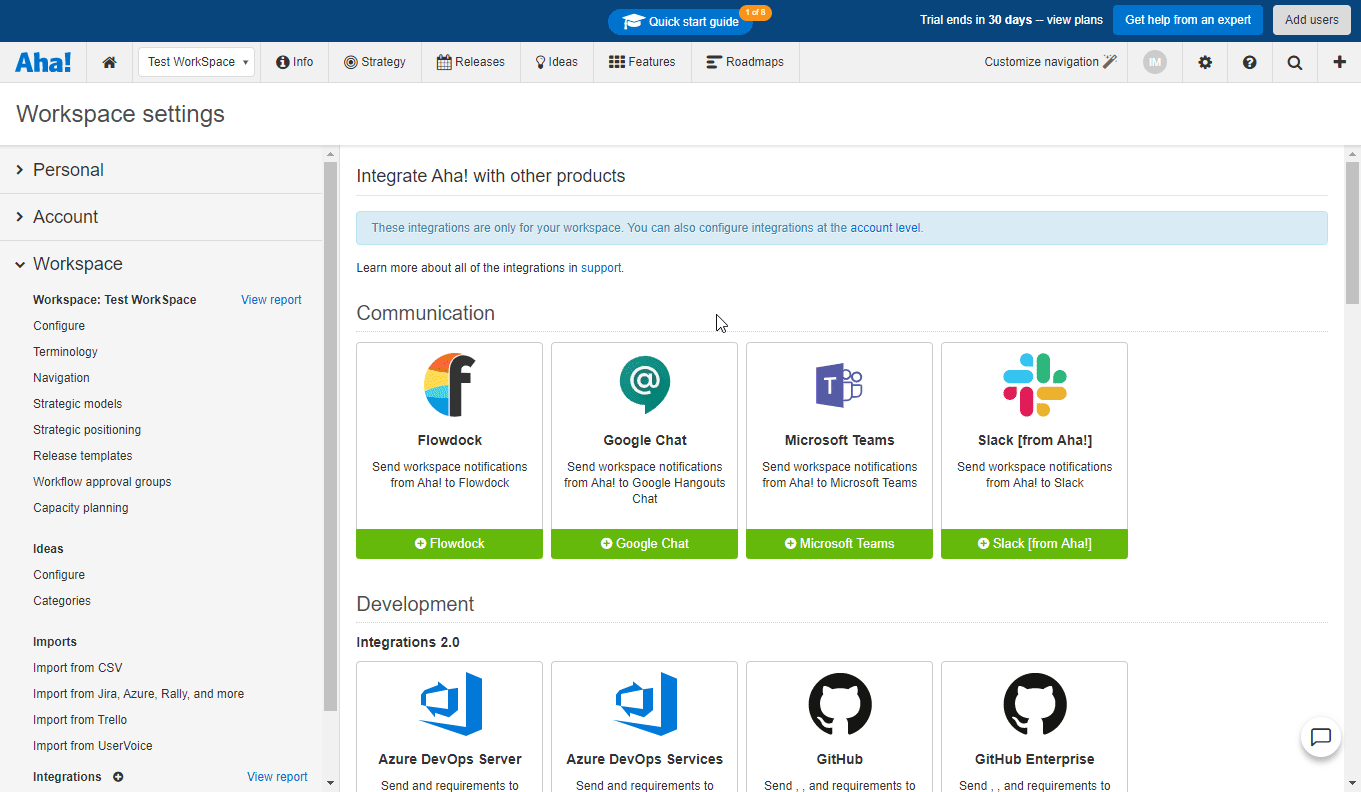Click the main page vertical scrollbar
The width and height of the screenshot is (1361, 792).
pyautogui.click(x=1353, y=232)
